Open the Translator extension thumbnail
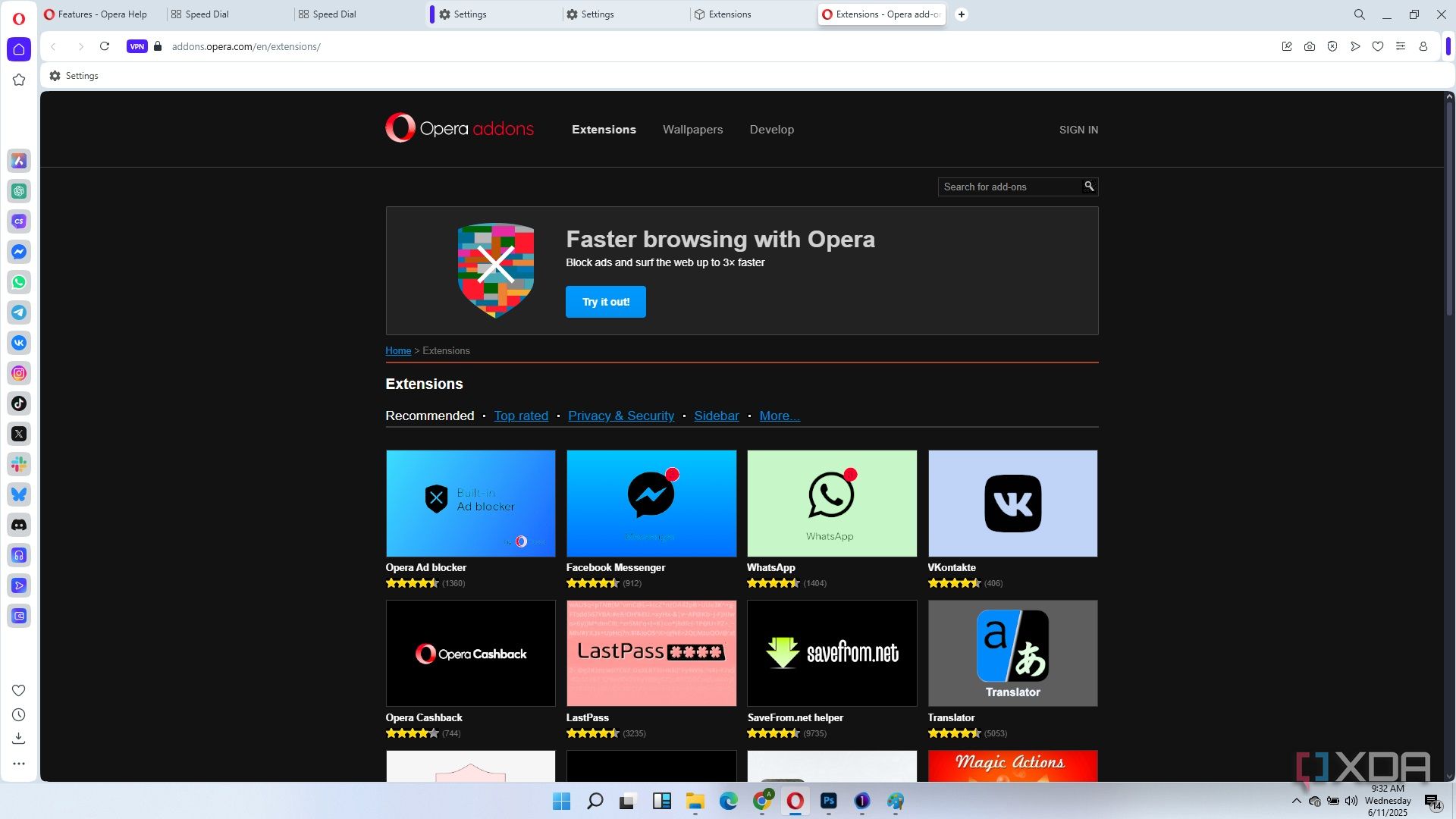1456x819 pixels. [x=1012, y=653]
